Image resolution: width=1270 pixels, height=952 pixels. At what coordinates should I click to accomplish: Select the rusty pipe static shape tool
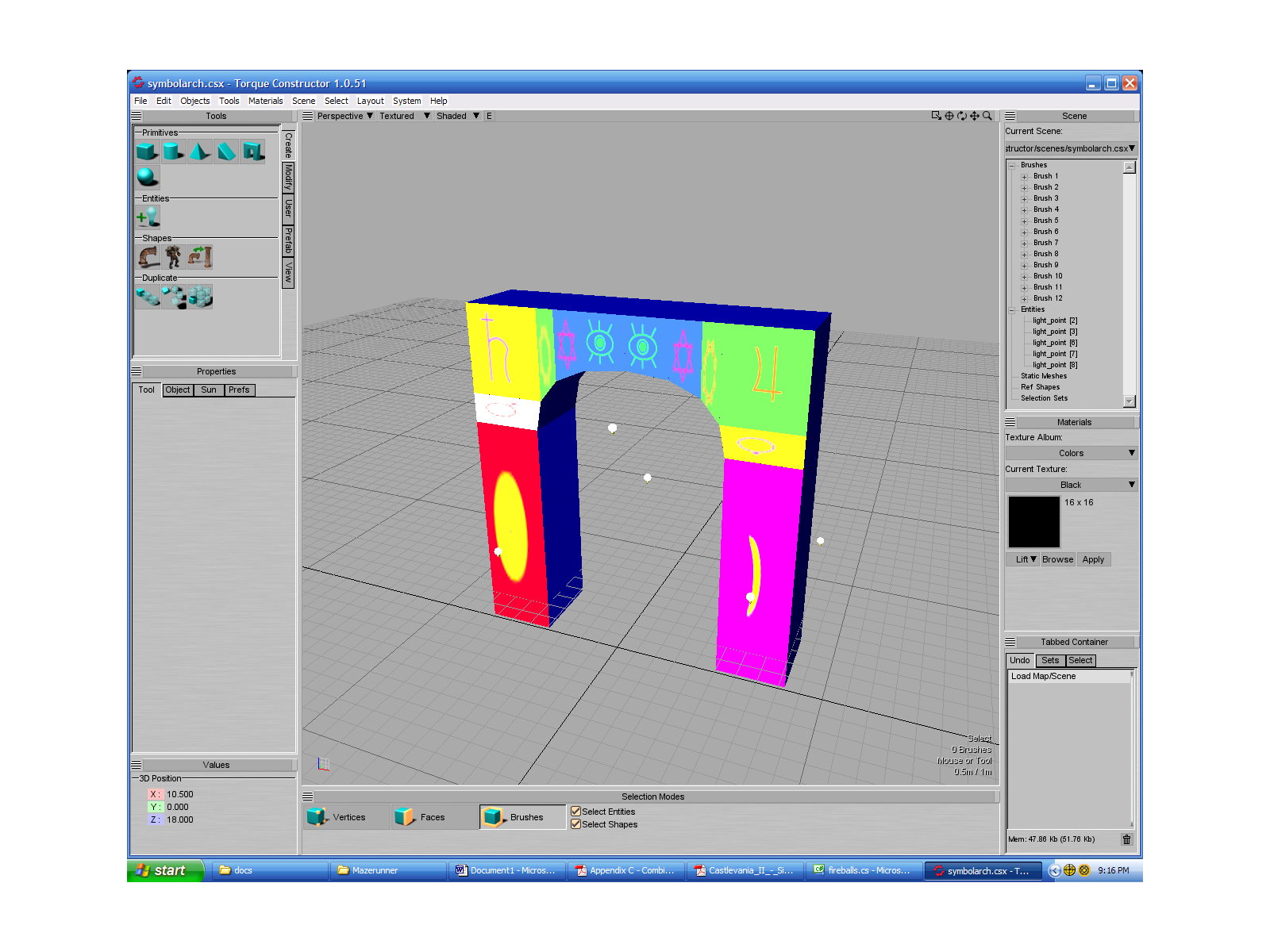click(x=148, y=256)
